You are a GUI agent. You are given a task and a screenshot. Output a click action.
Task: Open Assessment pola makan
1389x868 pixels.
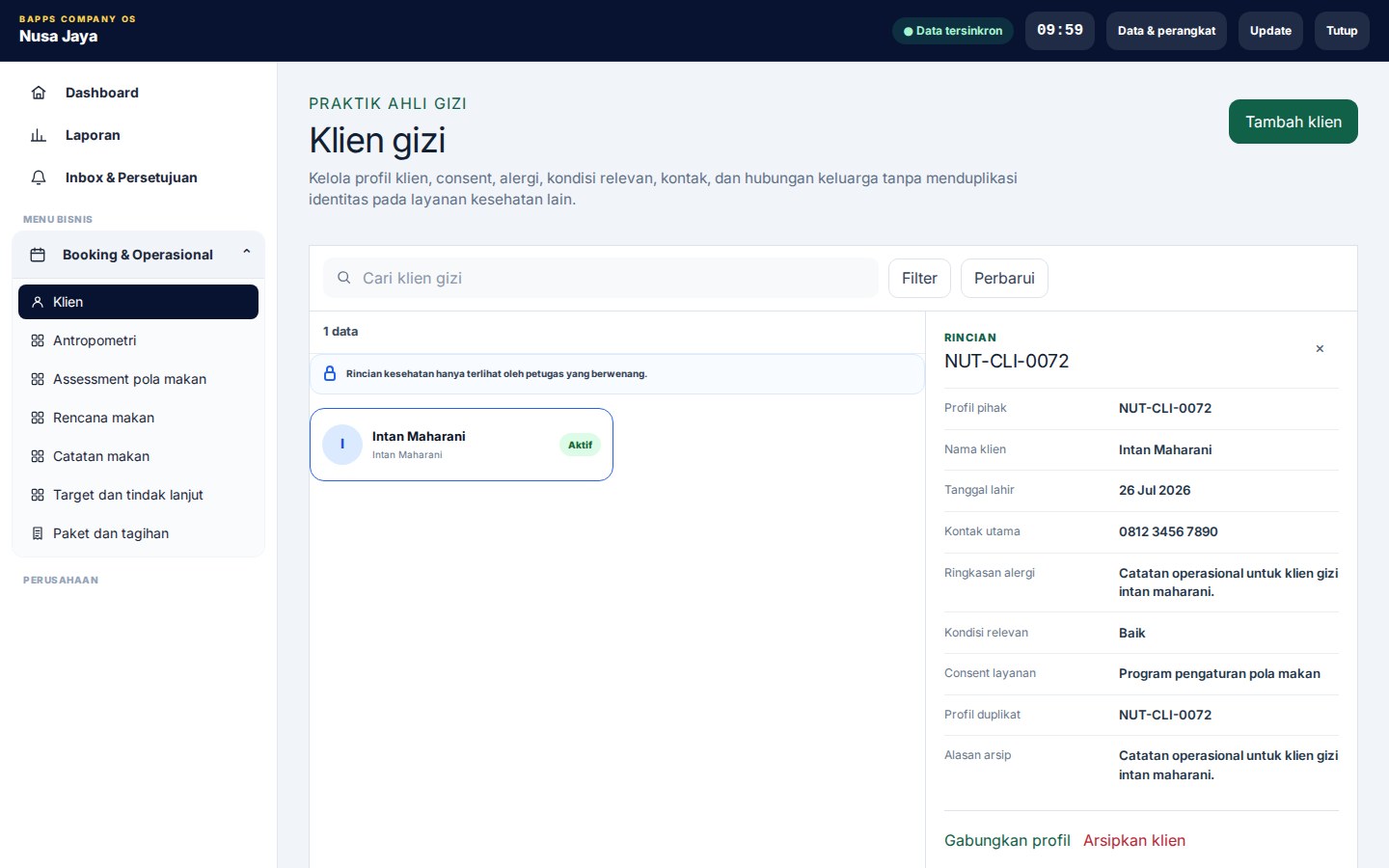pos(138,379)
